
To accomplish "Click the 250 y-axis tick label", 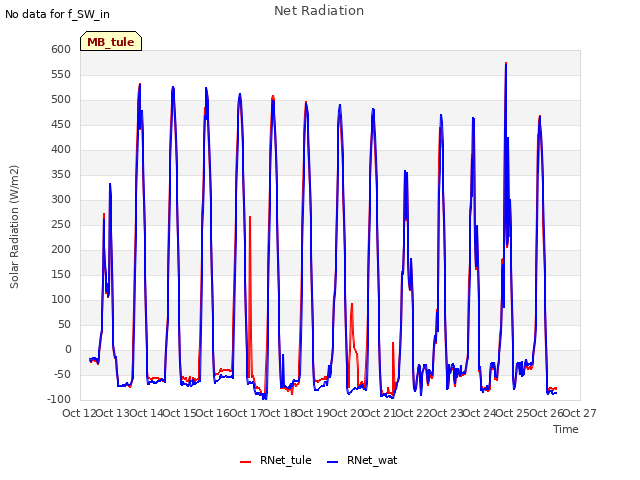I will click(61, 224).
